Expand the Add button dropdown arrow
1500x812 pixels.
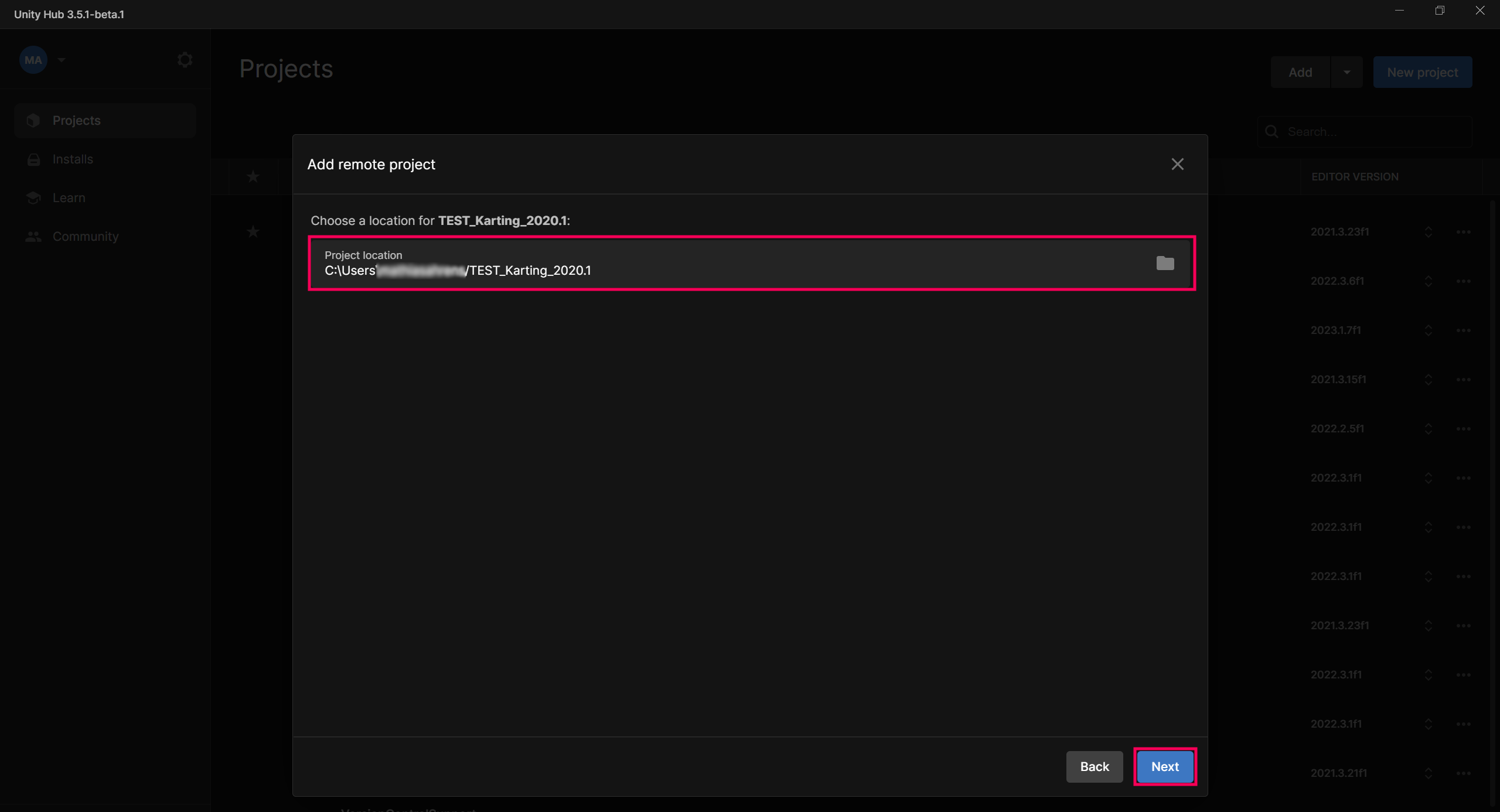[1346, 71]
